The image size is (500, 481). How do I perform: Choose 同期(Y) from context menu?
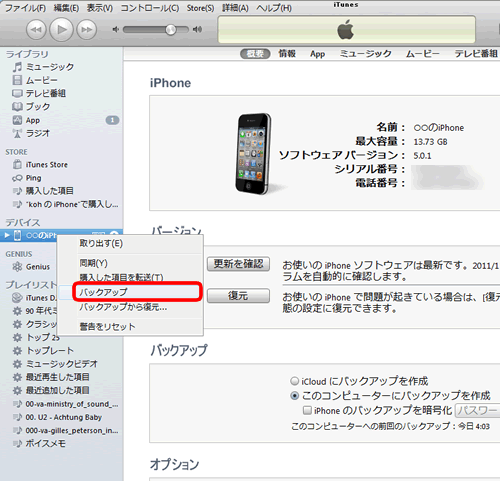[x=131, y=263]
